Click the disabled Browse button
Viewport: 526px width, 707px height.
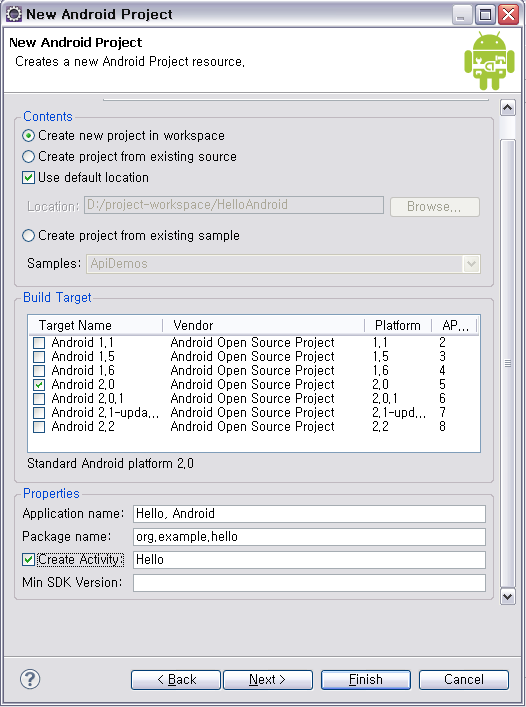point(435,207)
